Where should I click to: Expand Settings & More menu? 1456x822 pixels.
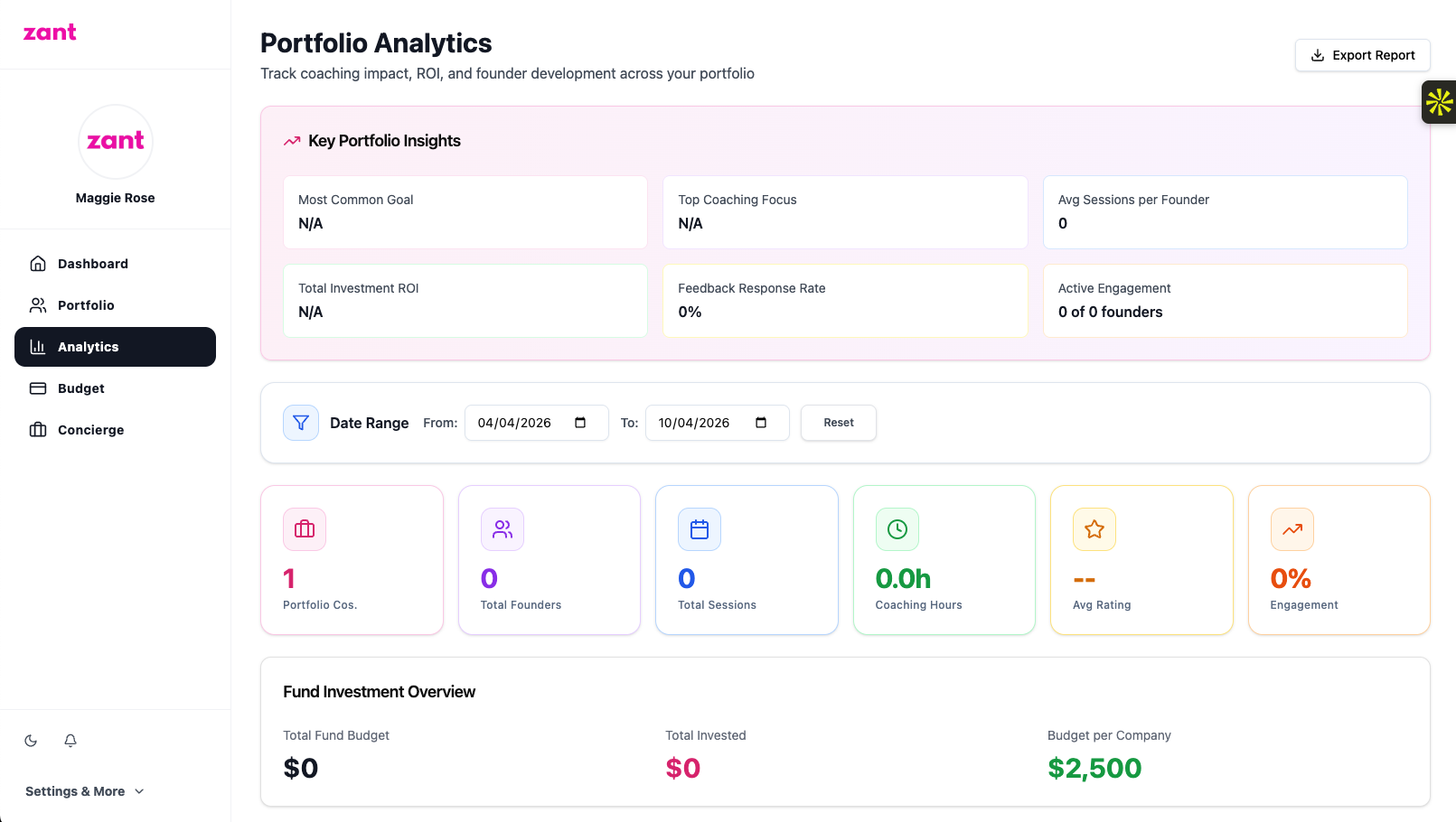[x=85, y=791]
